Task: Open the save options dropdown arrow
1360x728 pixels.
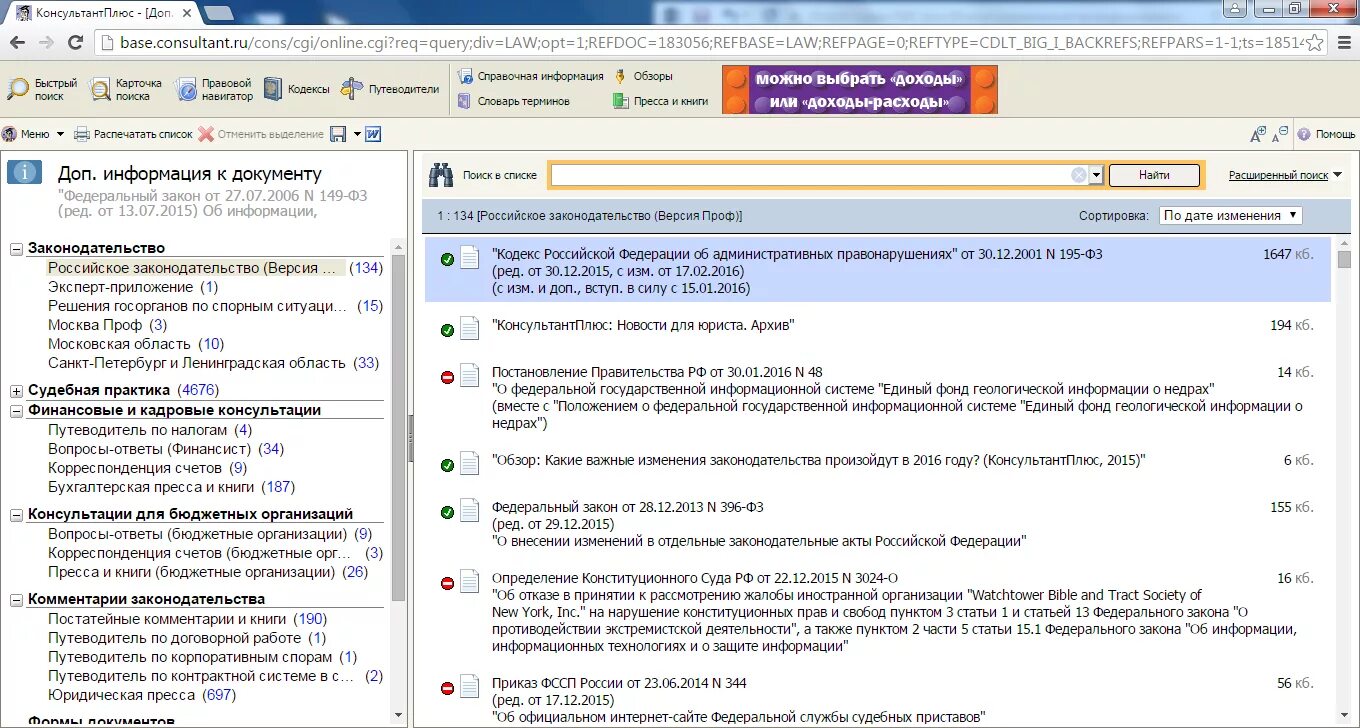Action: point(356,134)
